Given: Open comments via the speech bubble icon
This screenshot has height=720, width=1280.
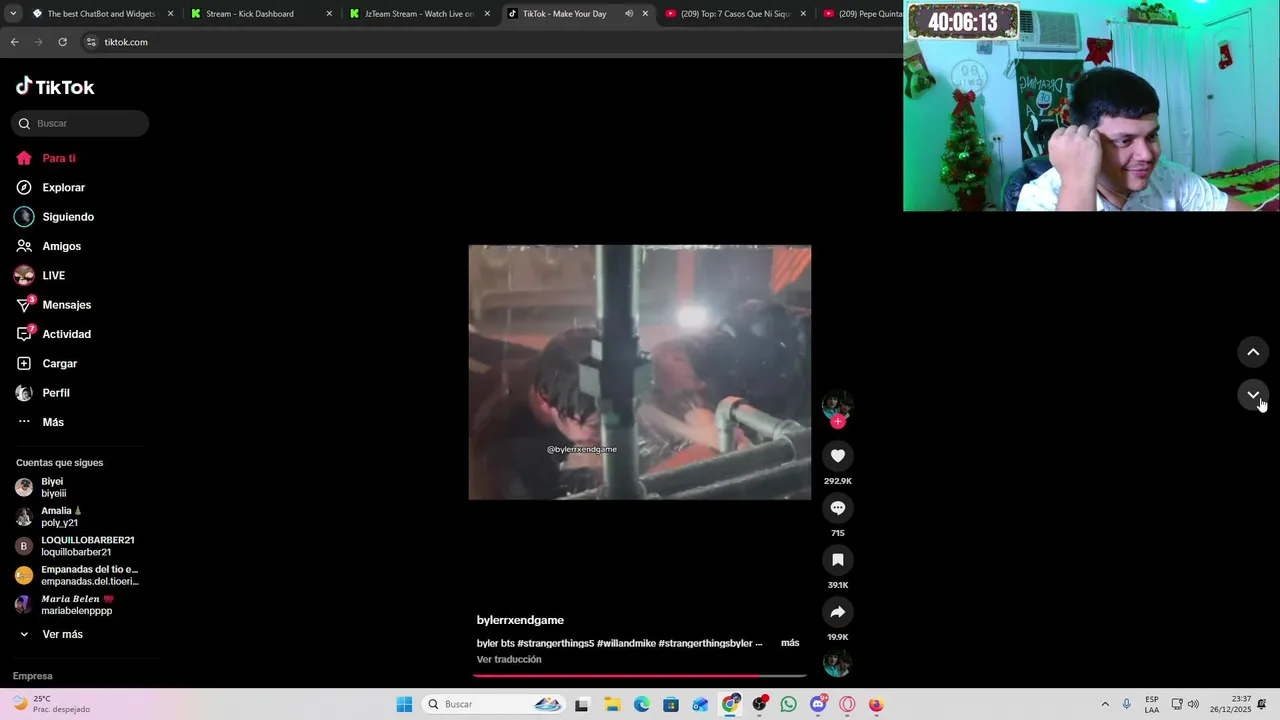Looking at the screenshot, I should pyautogui.click(x=838, y=508).
